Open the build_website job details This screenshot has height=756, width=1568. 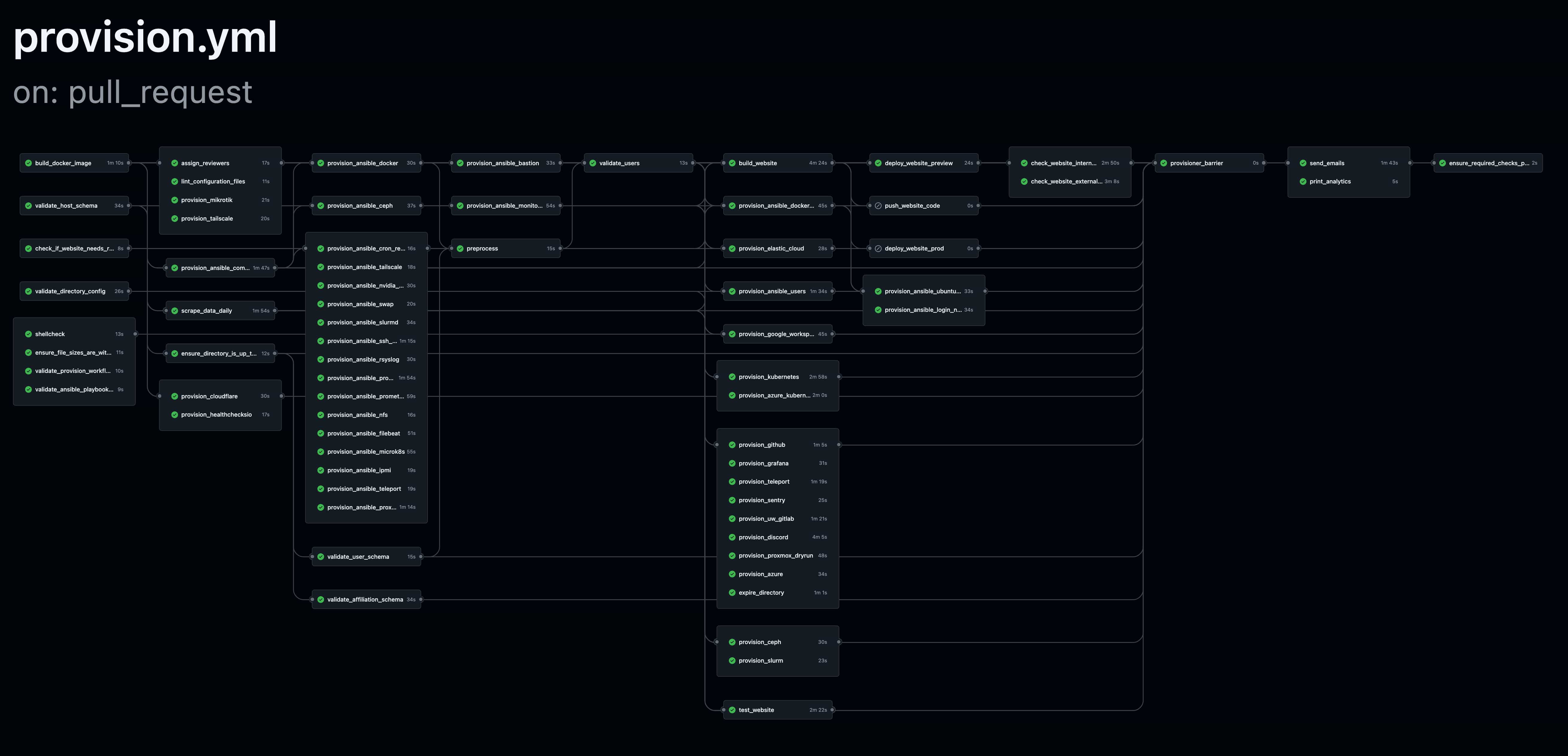pyautogui.click(x=757, y=163)
